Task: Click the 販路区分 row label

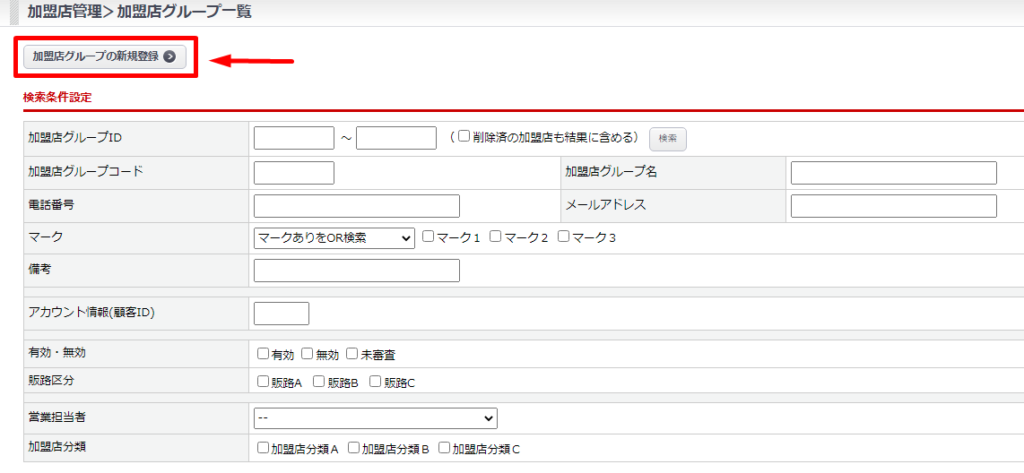Action: 50,380
